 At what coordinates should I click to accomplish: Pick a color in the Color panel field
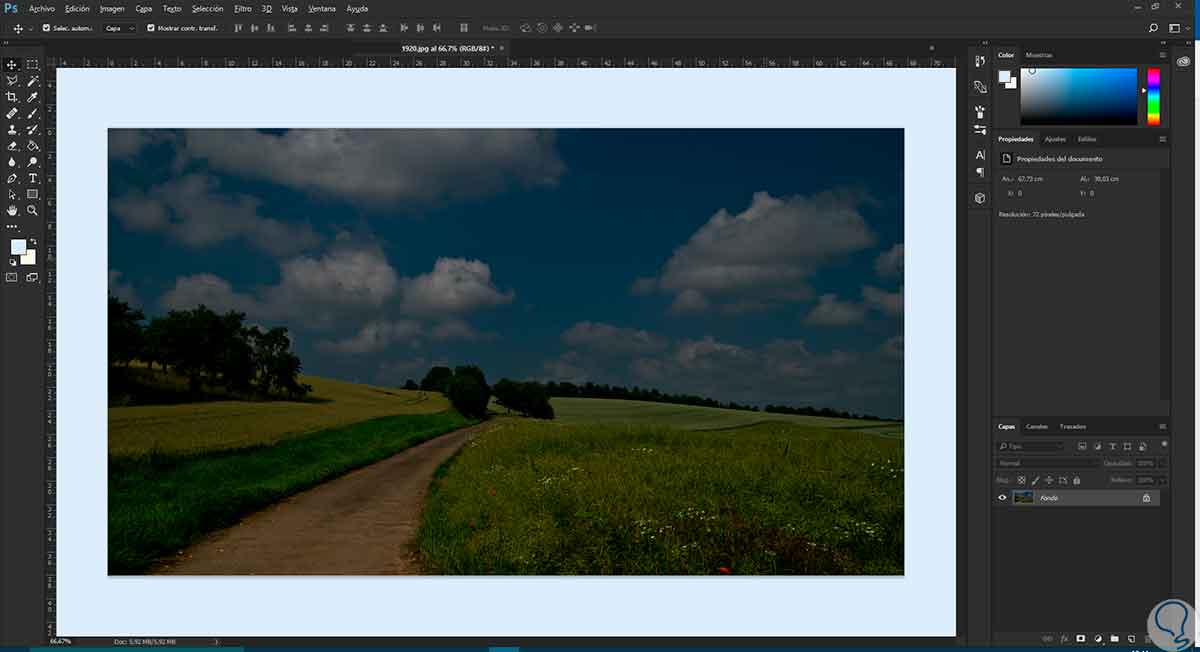point(1078,97)
